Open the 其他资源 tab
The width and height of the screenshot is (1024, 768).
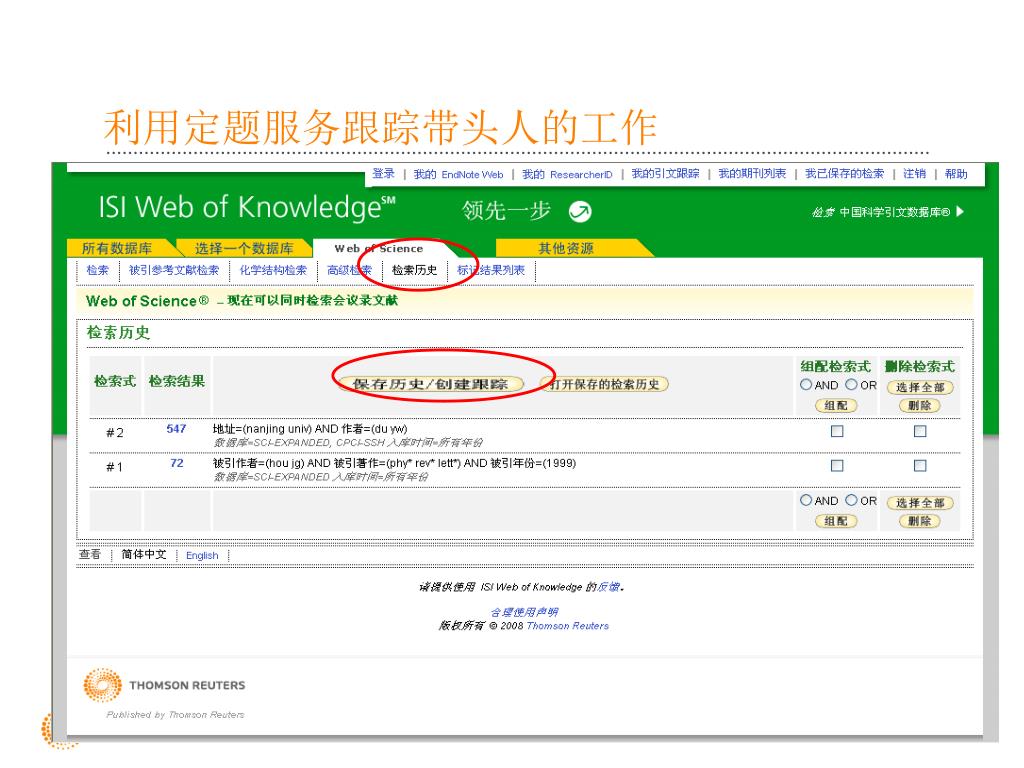(x=566, y=248)
